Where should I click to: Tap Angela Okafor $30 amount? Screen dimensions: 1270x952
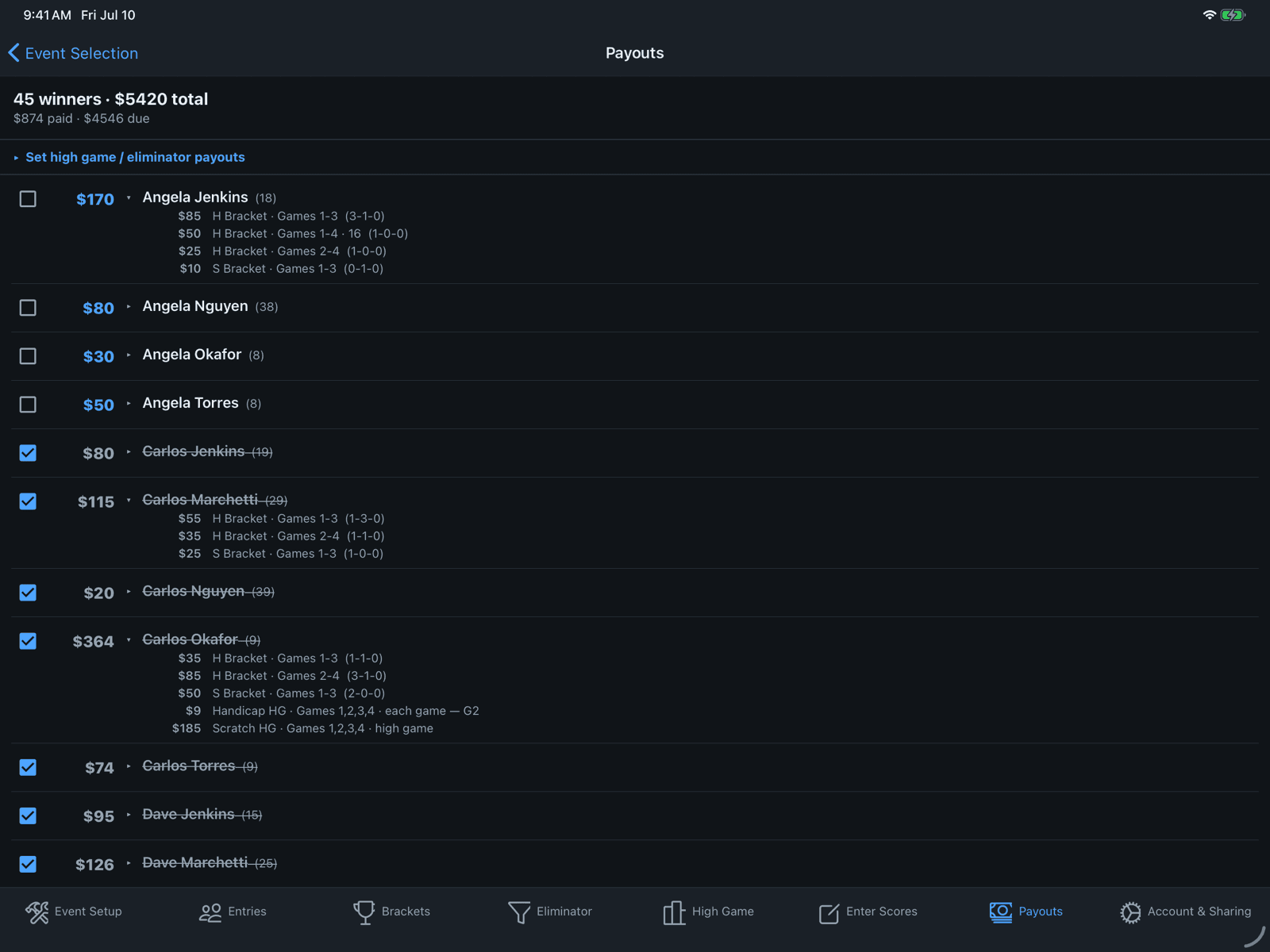(x=98, y=356)
